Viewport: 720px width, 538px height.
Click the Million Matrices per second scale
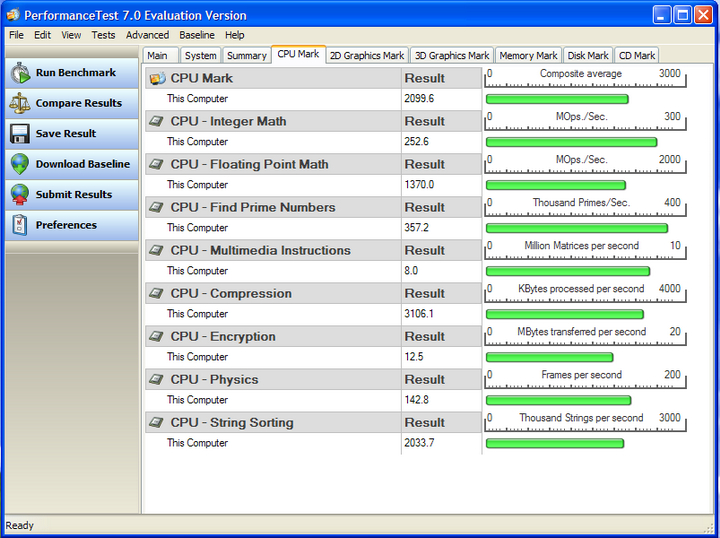[x=585, y=251]
